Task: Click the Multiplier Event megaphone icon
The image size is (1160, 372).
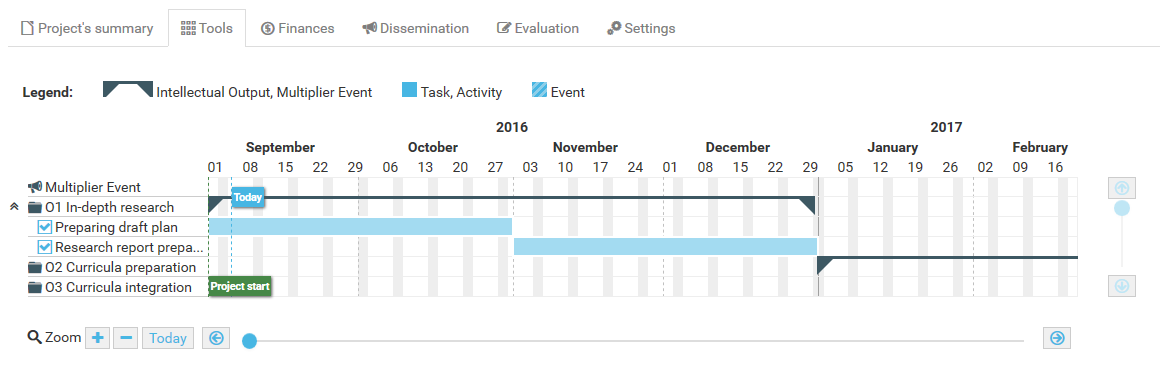Action: [x=35, y=187]
